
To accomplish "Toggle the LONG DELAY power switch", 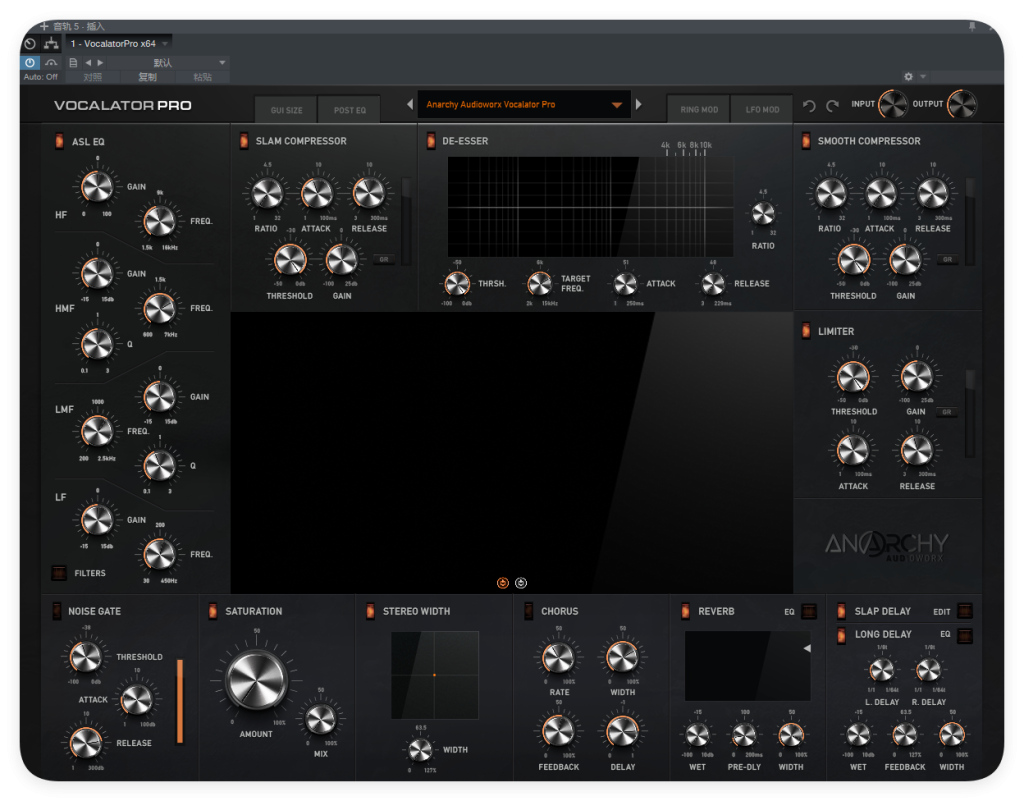I will click(841, 634).
